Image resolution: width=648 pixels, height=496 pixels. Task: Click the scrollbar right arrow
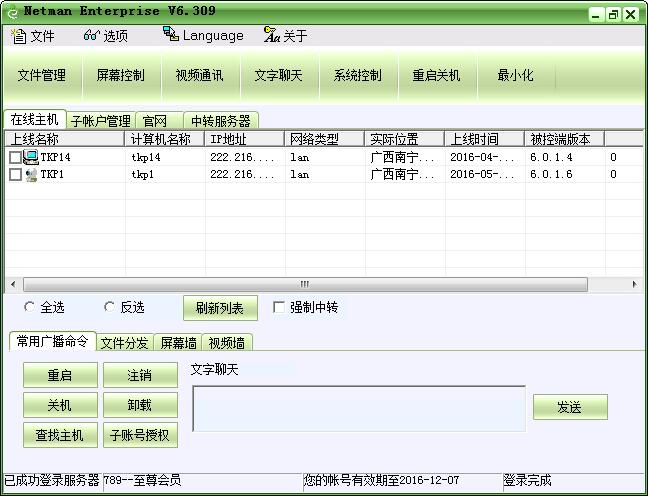coord(635,284)
